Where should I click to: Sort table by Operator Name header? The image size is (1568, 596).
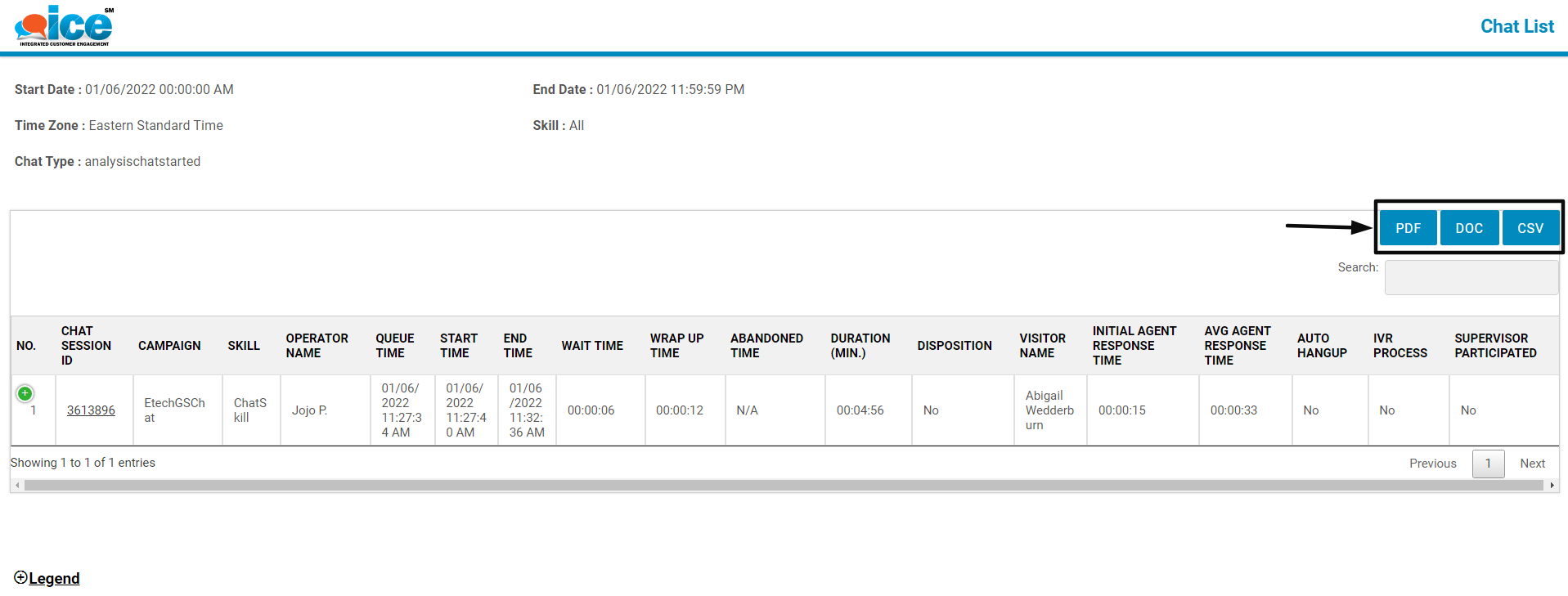pyautogui.click(x=317, y=346)
